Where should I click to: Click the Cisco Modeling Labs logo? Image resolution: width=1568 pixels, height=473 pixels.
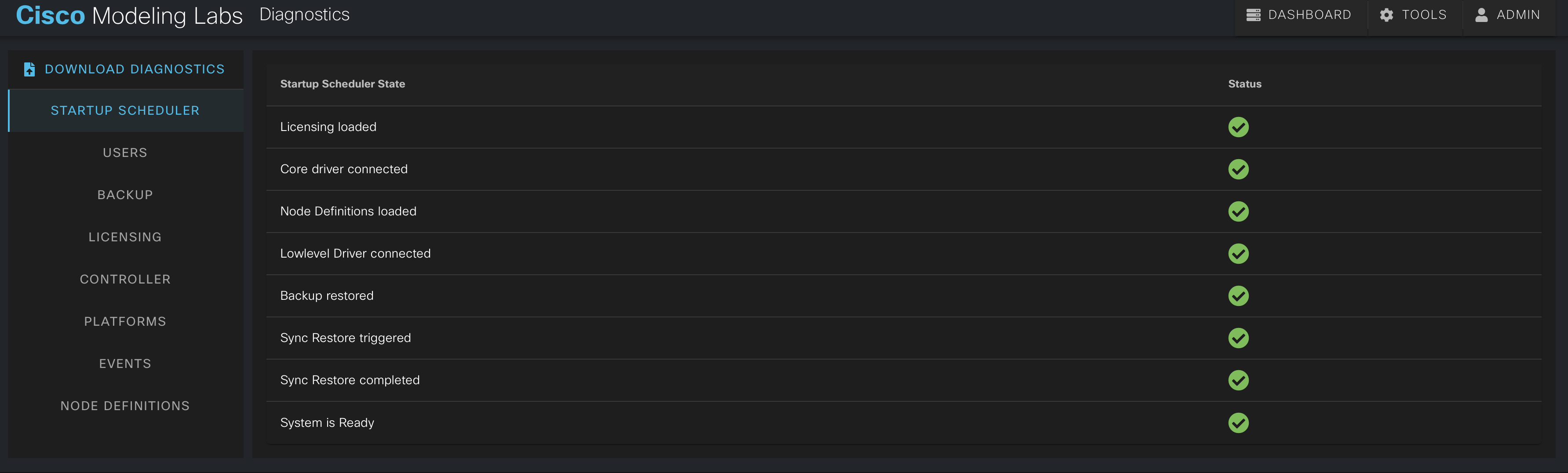click(129, 15)
